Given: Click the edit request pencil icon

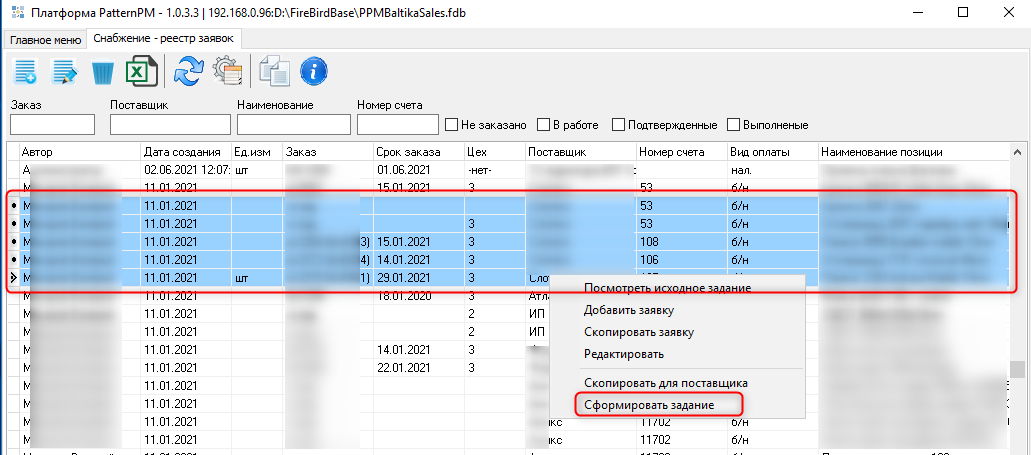Looking at the screenshot, I should click(x=65, y=72).
